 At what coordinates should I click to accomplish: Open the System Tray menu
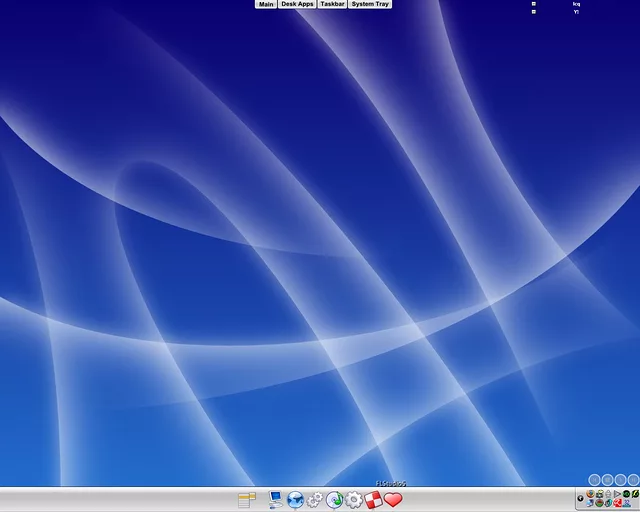370,4
